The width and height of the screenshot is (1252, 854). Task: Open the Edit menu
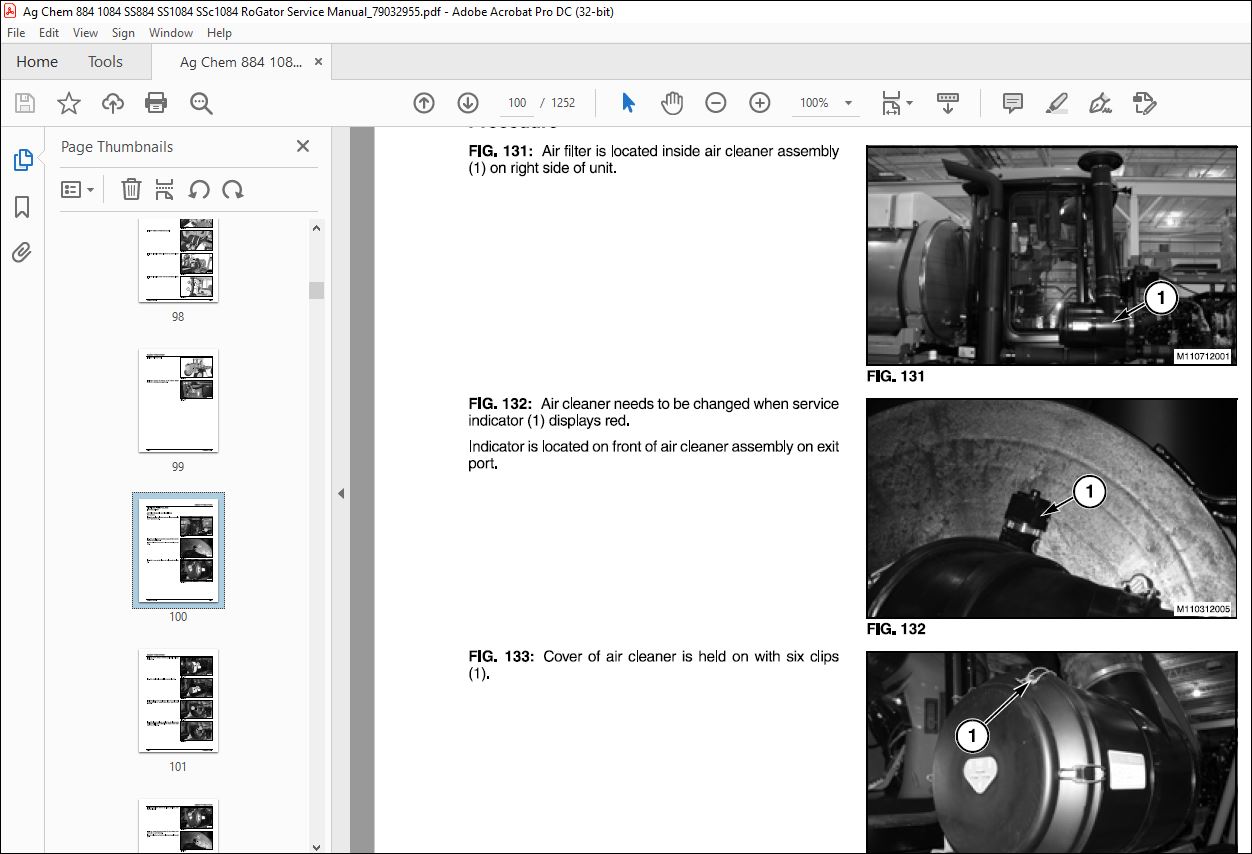pos(49,33)
